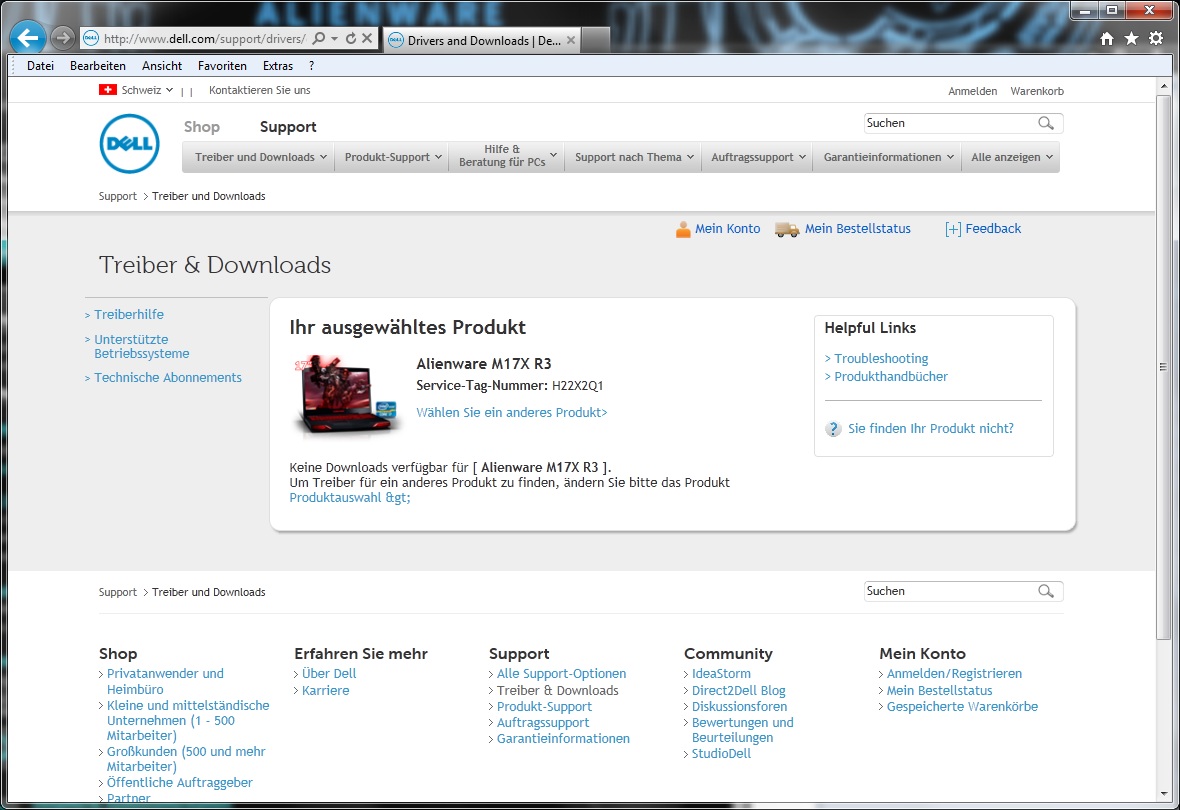Expand the Treiber und Downloads dropdown
This screenshot has height=810, width=1180.
tap(260, 157)
